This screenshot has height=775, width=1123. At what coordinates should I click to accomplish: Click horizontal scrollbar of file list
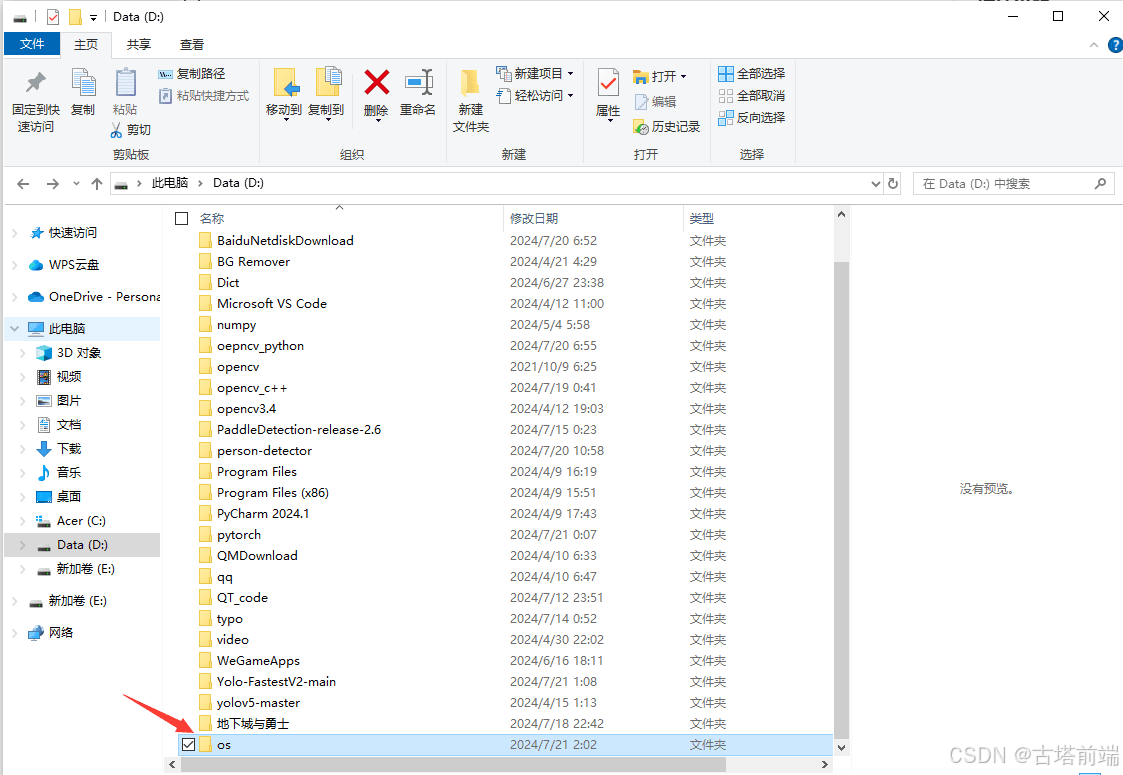coord(453,765)
